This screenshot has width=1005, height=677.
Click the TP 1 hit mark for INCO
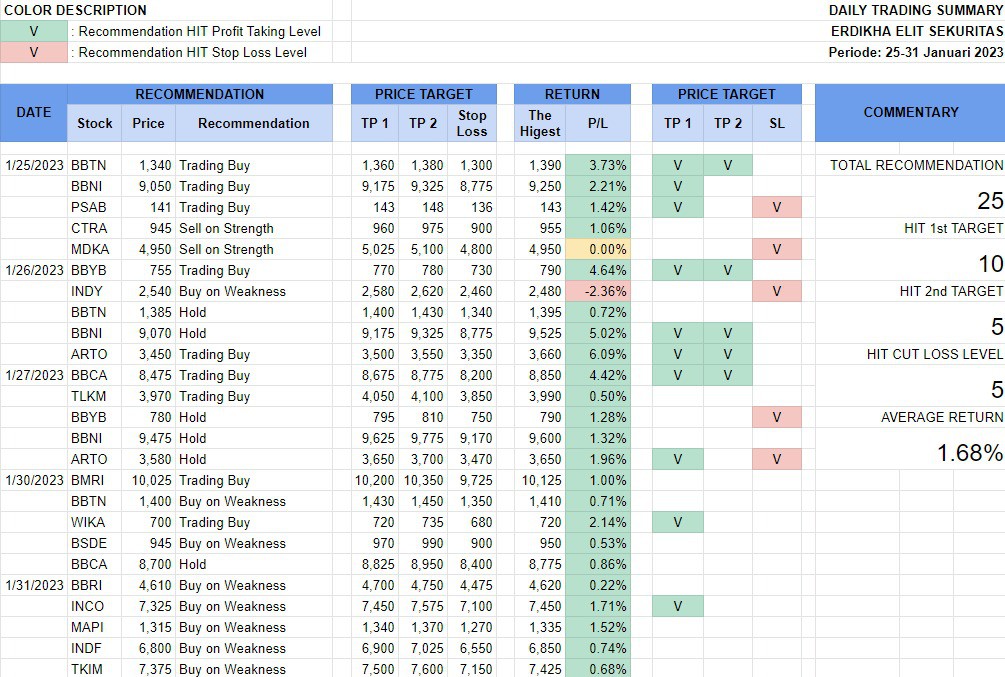pyautogui.click(x=677, y=606)
